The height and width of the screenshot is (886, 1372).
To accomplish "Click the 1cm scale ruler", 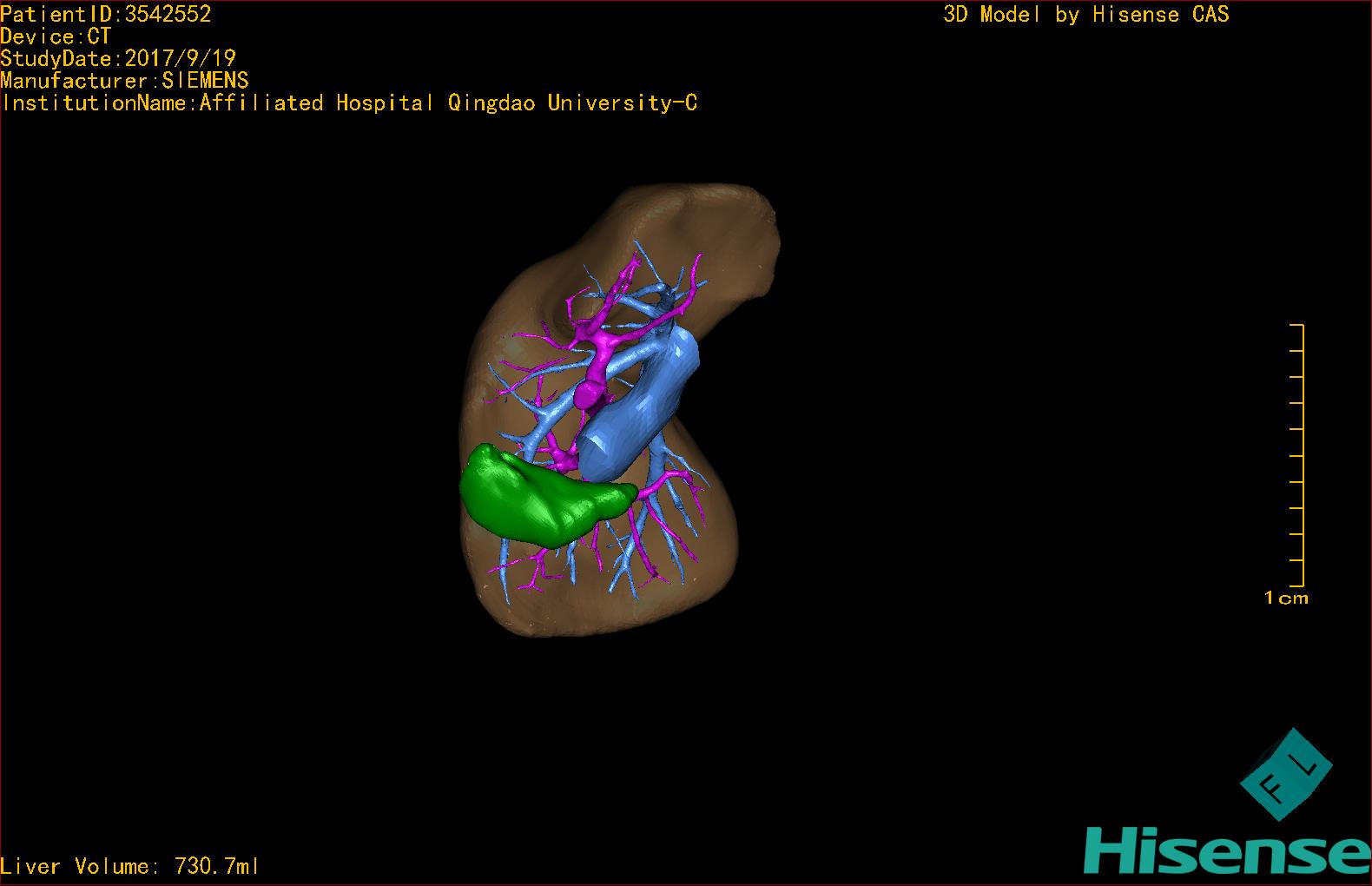I will pos(1297,455).
